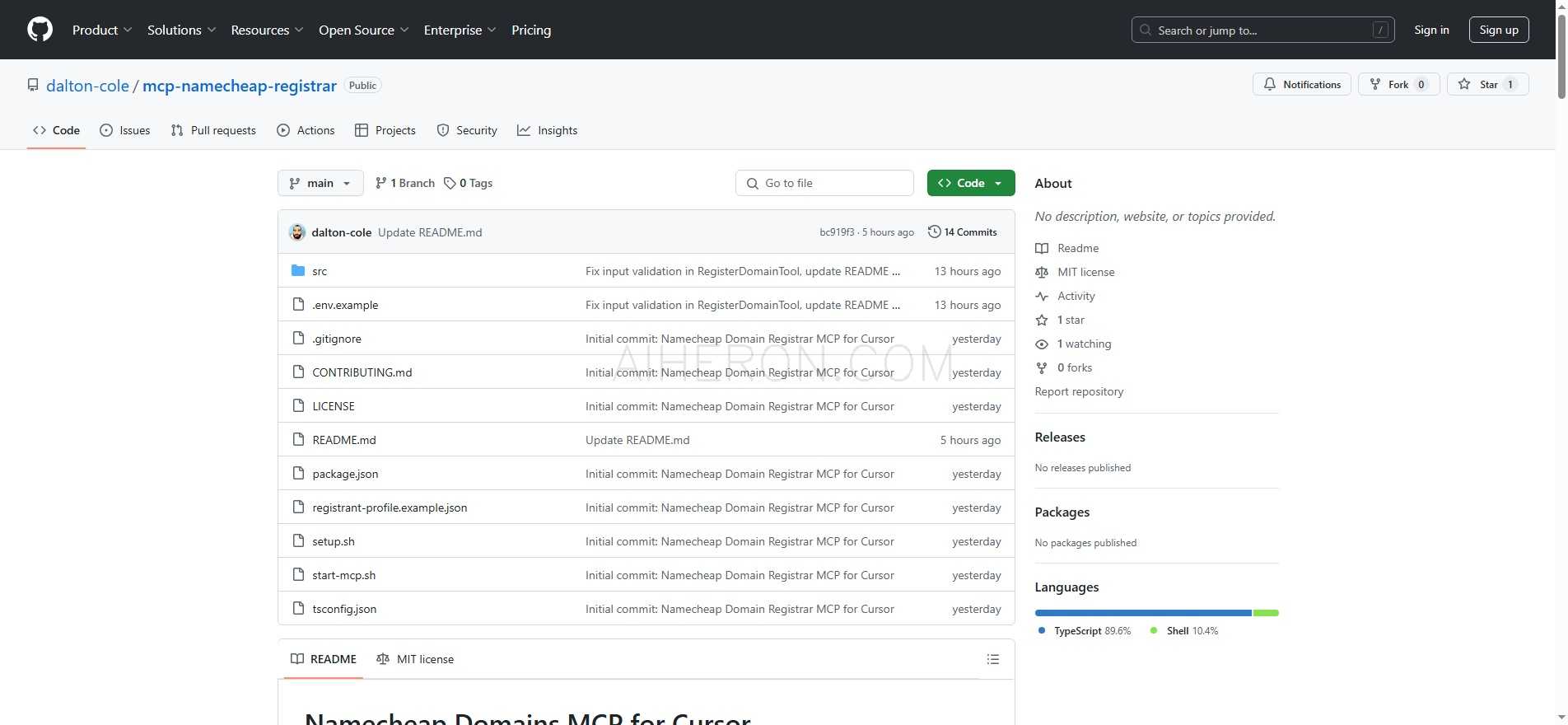Open the registrant-profile.example.json file
This screenshot has height=725, width=1568.
coord(390,507)
